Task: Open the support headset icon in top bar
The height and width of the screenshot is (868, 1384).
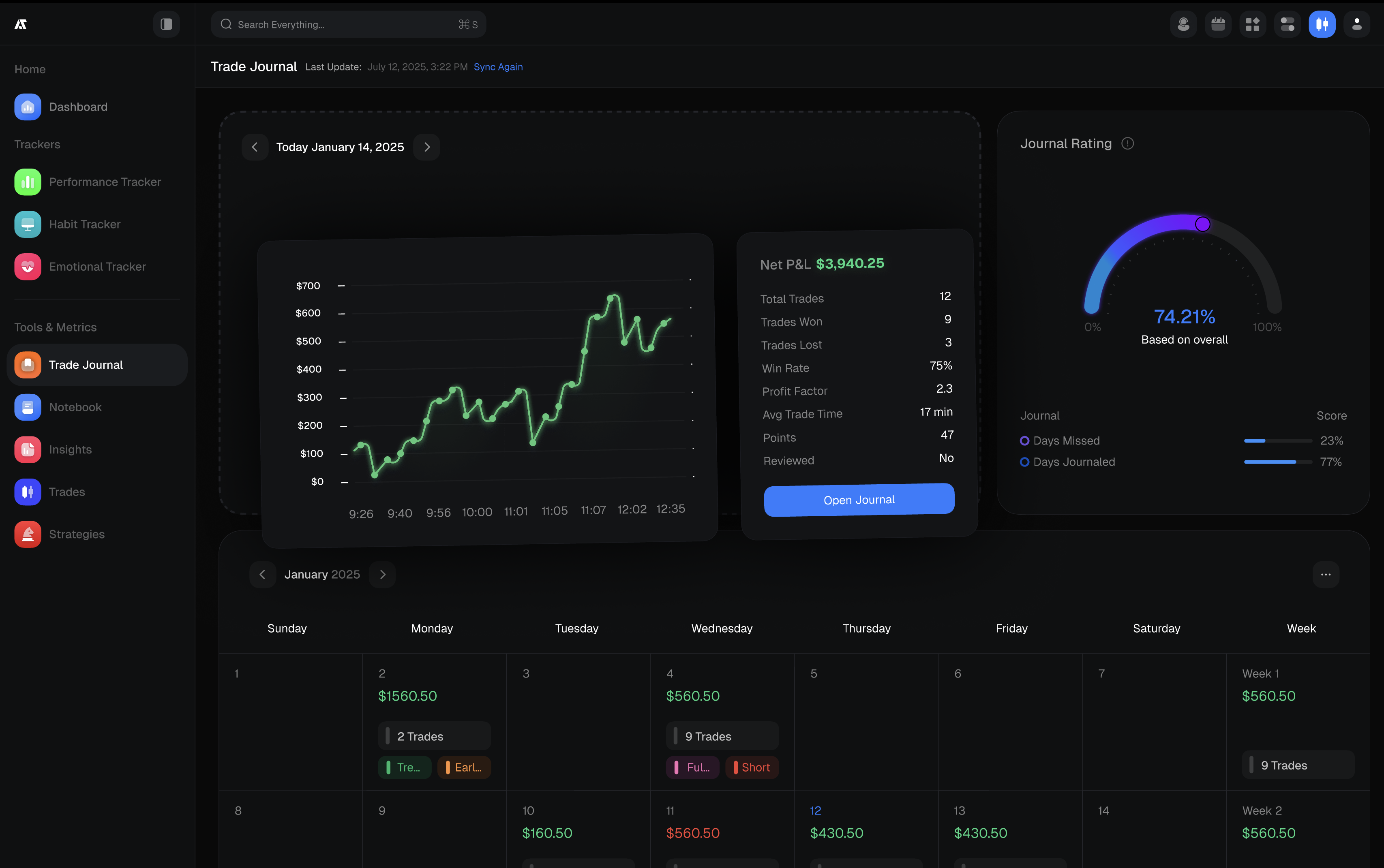Action: [1183, 24]
